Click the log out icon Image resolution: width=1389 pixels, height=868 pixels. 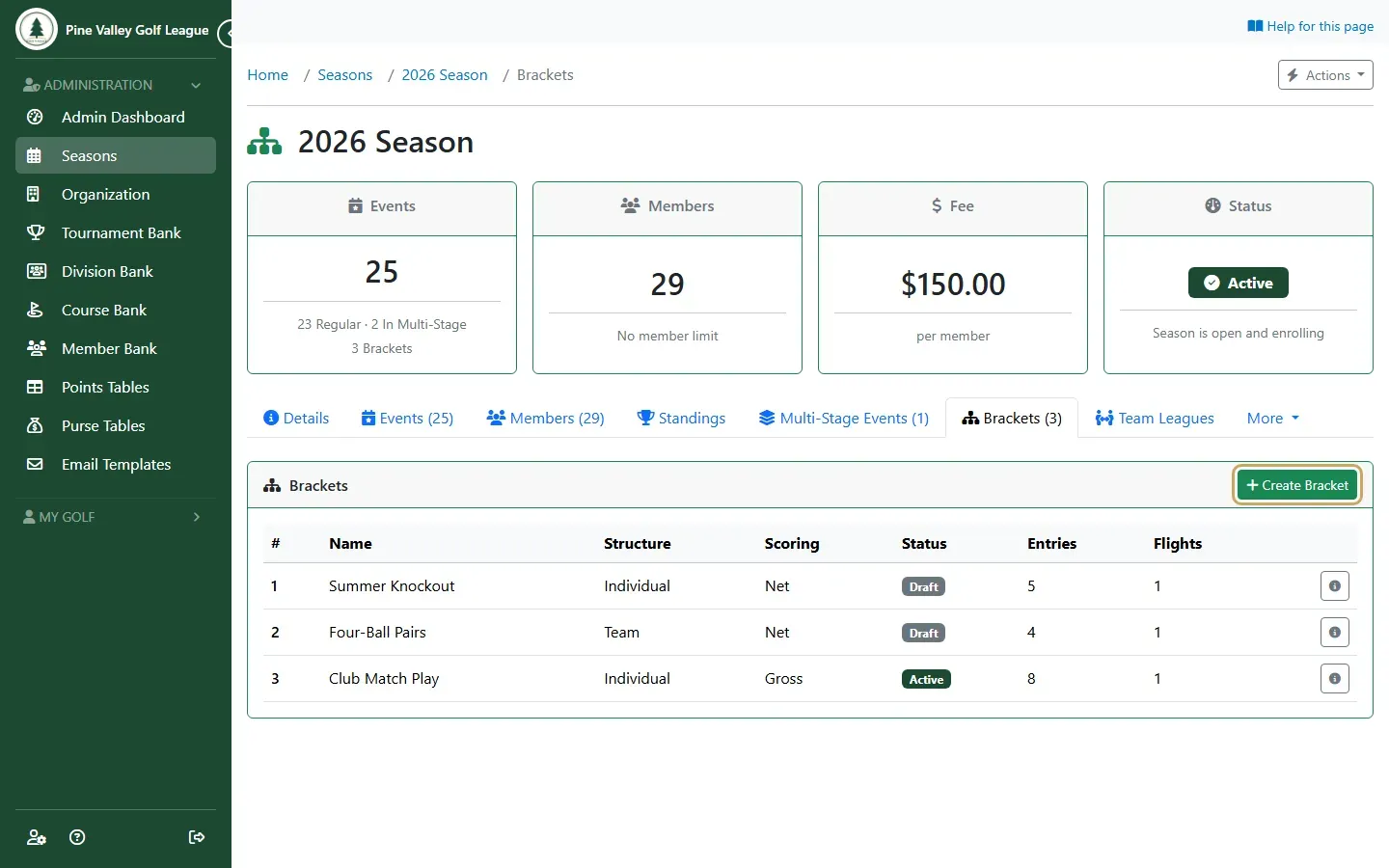197,837
